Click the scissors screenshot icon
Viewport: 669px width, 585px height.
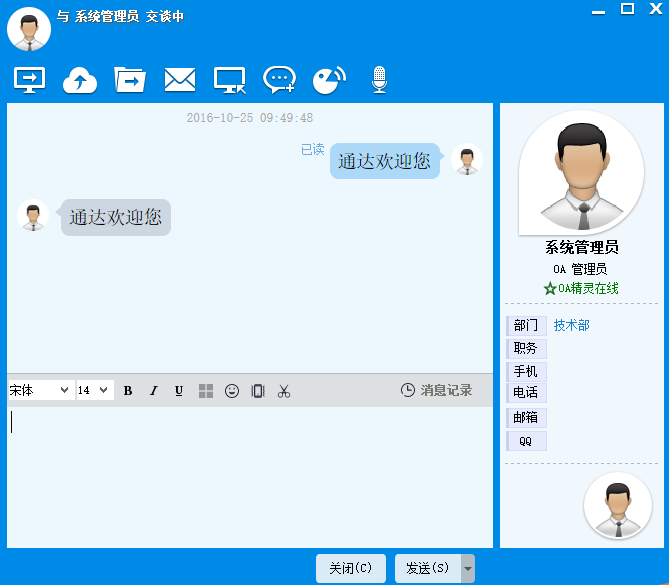pos(284,391)
